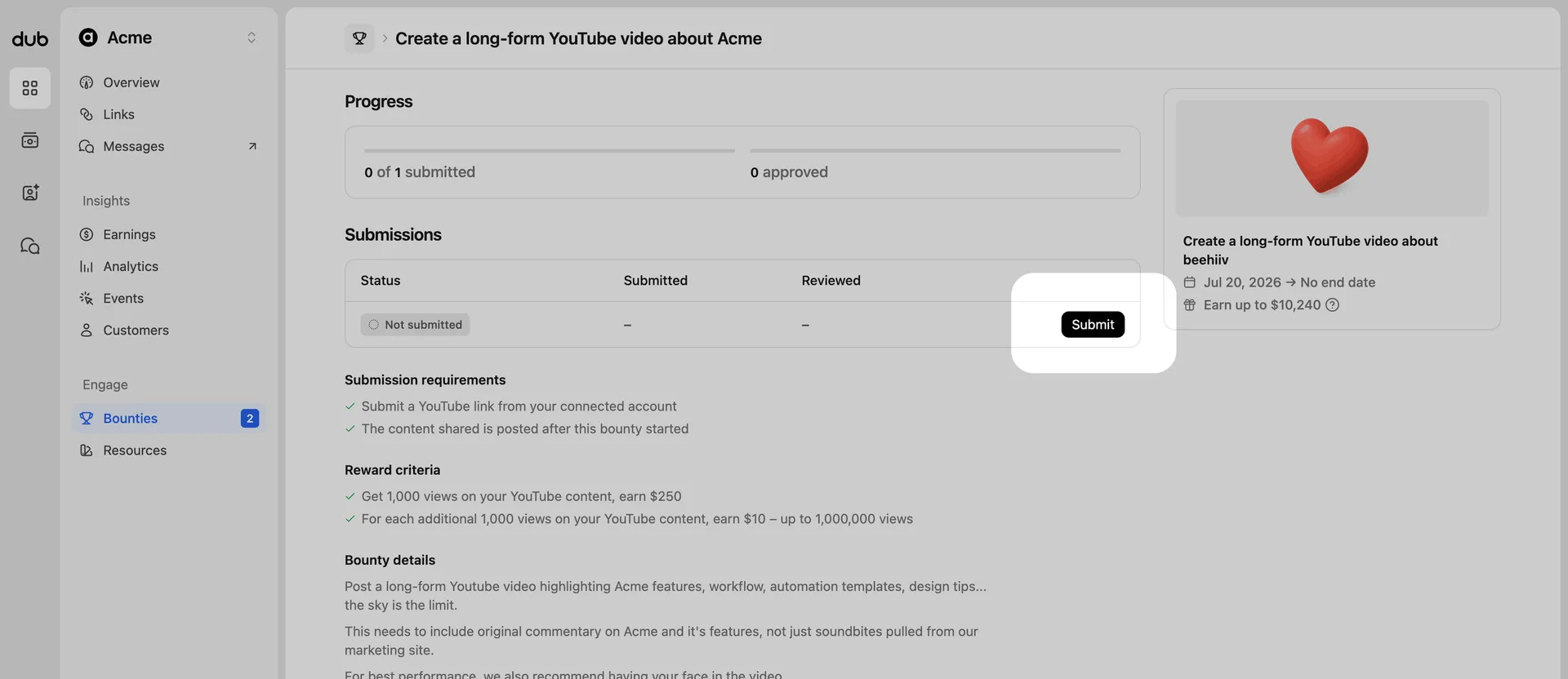Open the profile sparkle icon in left rail

(30, 193)
